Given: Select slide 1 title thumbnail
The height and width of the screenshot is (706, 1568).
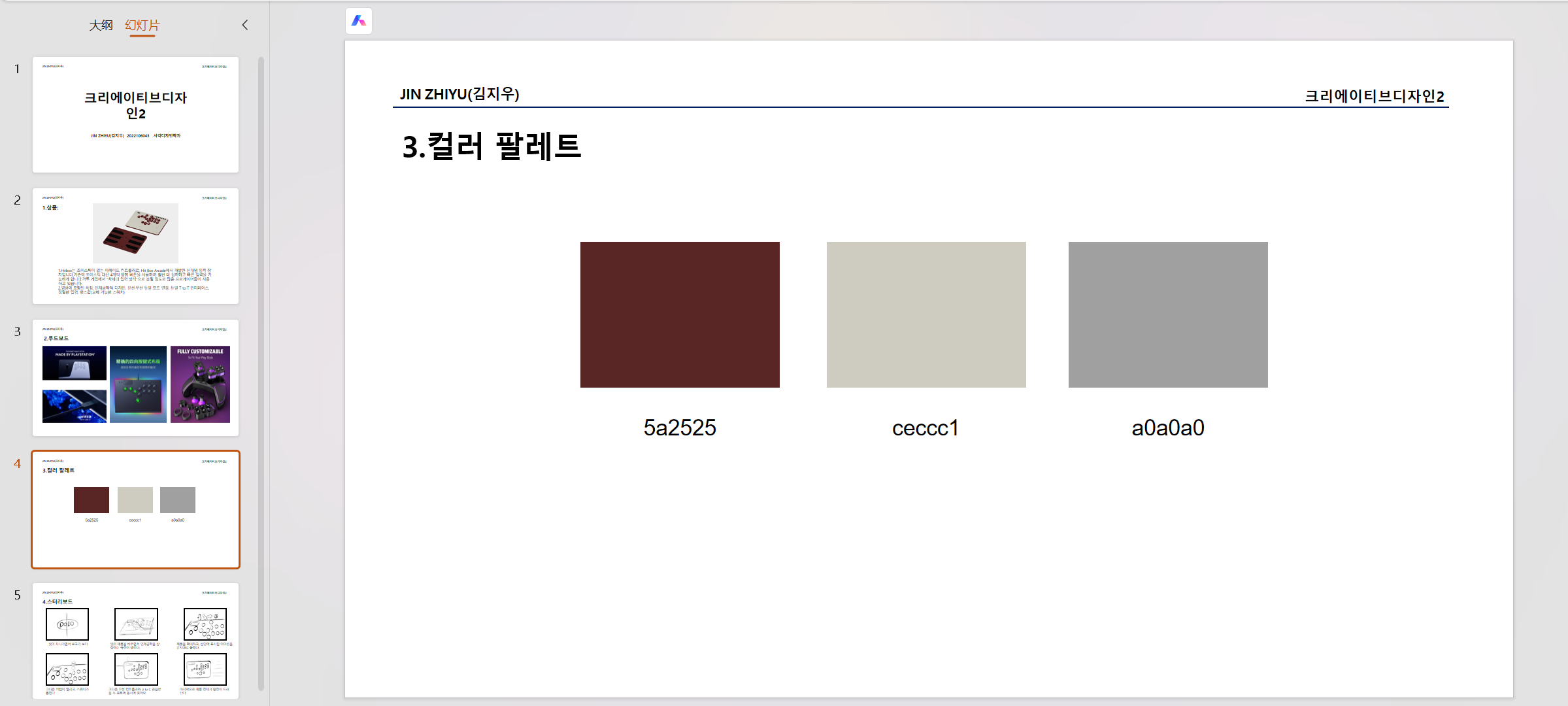Looking at the screenshot, I should pos(135,114).
